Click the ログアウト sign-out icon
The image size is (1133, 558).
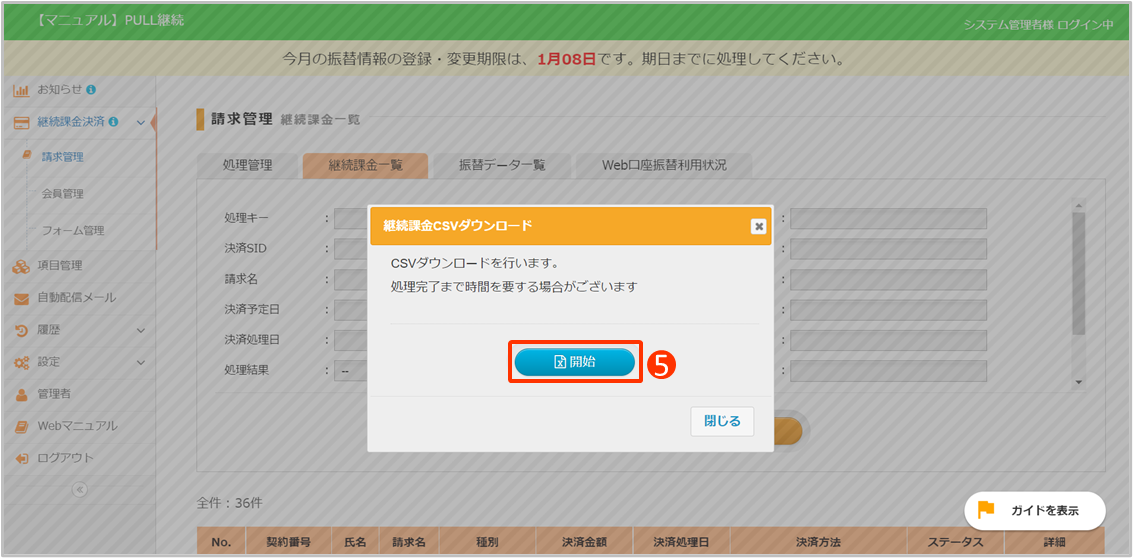pyautogui.click(x=20, y=458)
